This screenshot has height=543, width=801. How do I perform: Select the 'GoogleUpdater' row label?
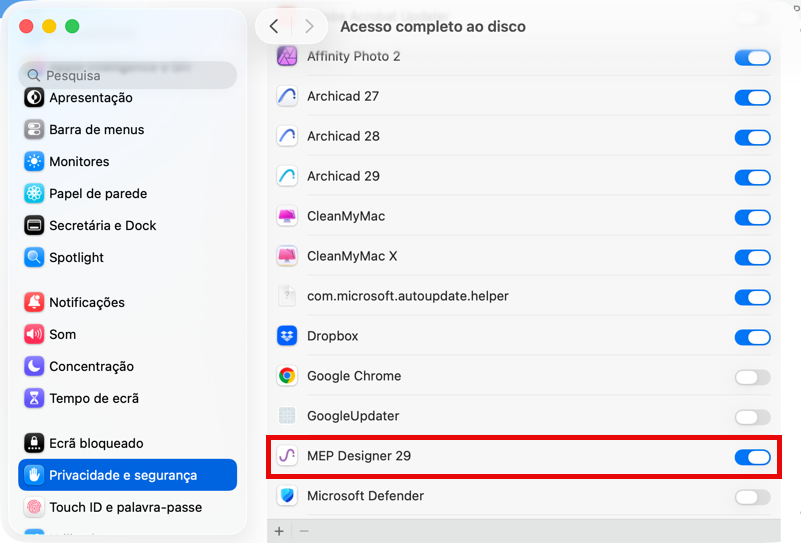[353, 416]
